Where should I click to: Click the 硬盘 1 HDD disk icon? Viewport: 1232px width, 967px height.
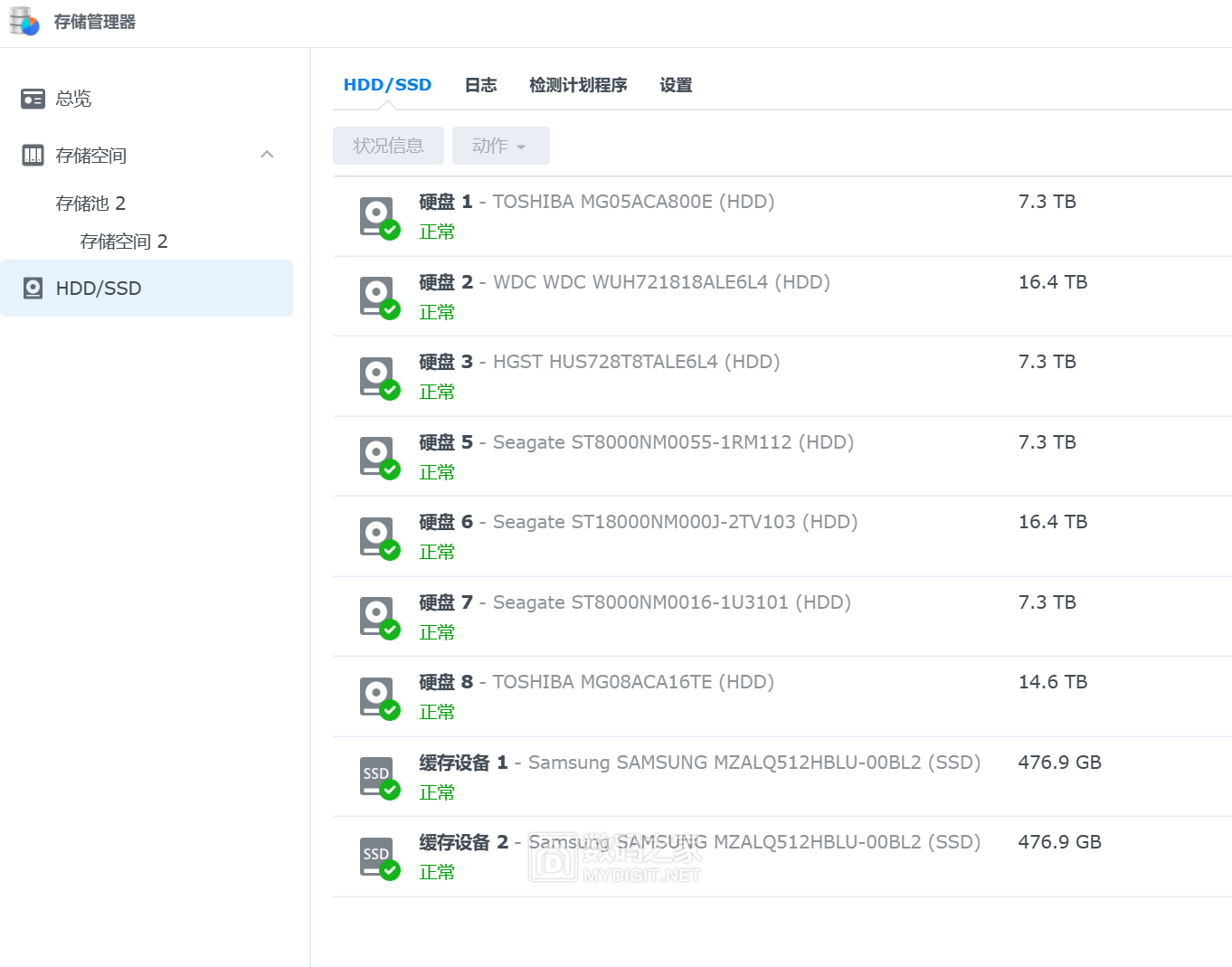point(376,216)
